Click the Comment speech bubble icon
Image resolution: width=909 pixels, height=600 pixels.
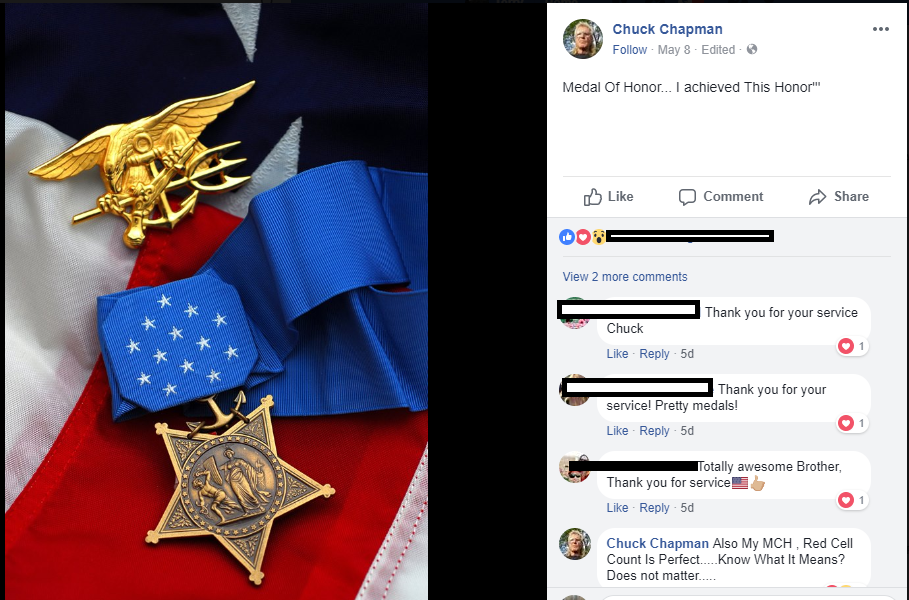[x=687, y=197]
